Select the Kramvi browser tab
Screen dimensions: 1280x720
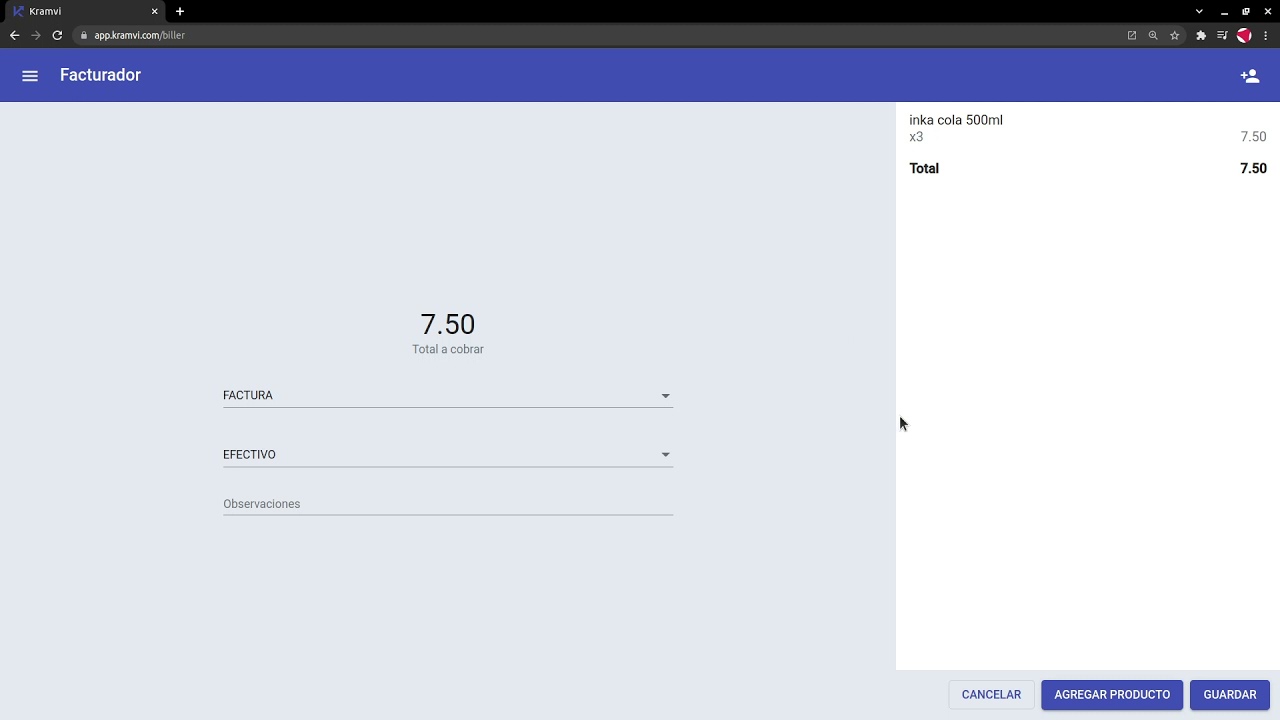(85, 11)
